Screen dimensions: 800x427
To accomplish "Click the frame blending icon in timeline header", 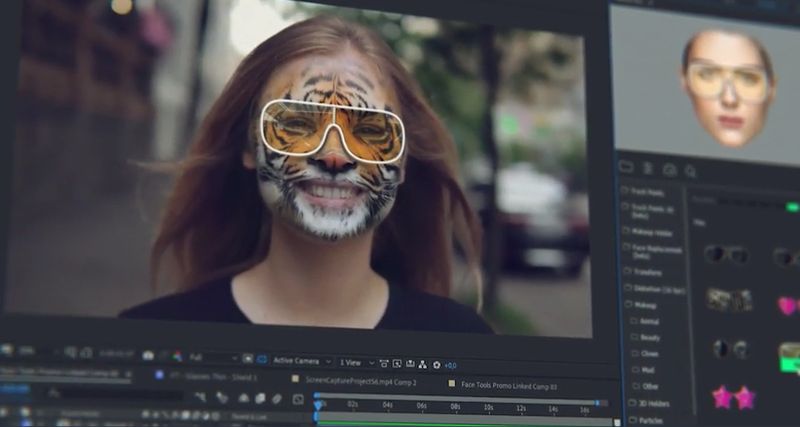I will coord(260,398).
